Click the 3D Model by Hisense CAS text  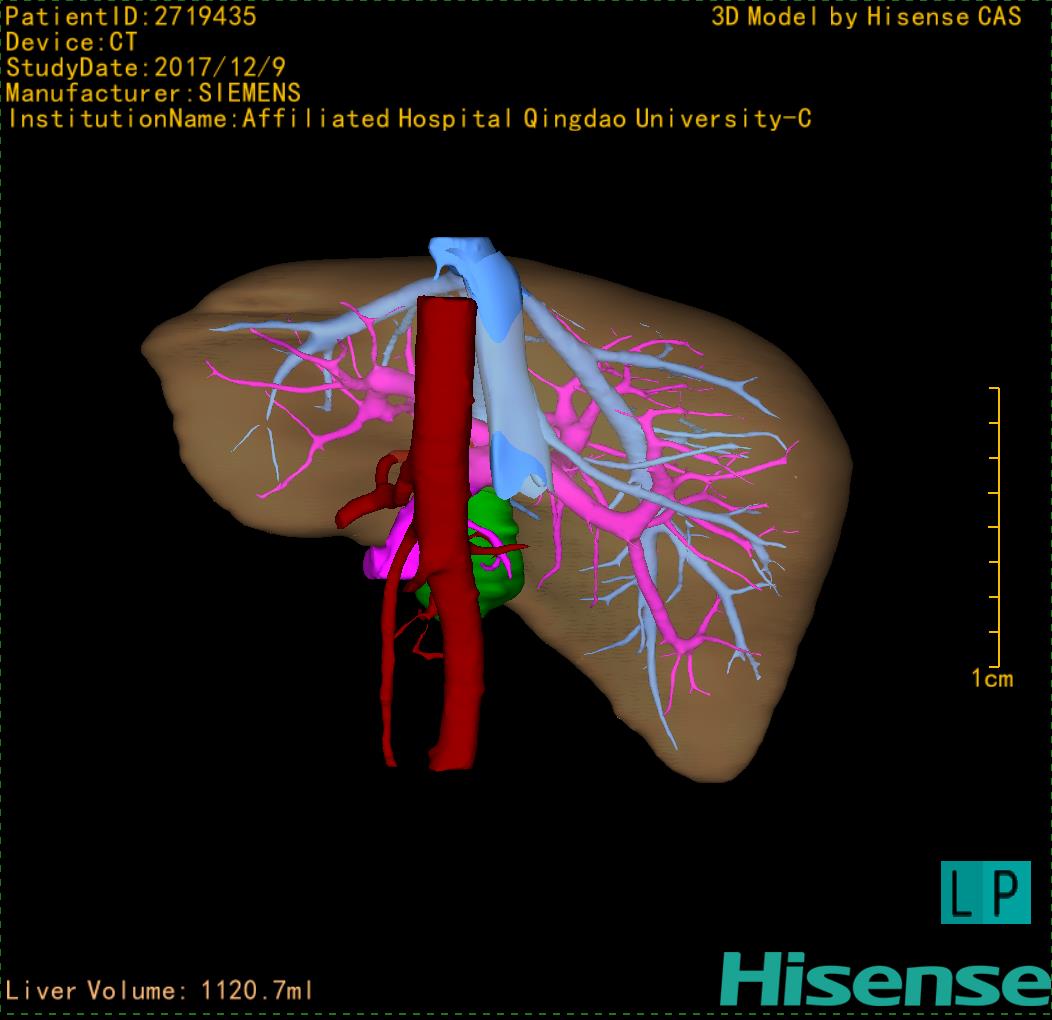coord(866,17)
